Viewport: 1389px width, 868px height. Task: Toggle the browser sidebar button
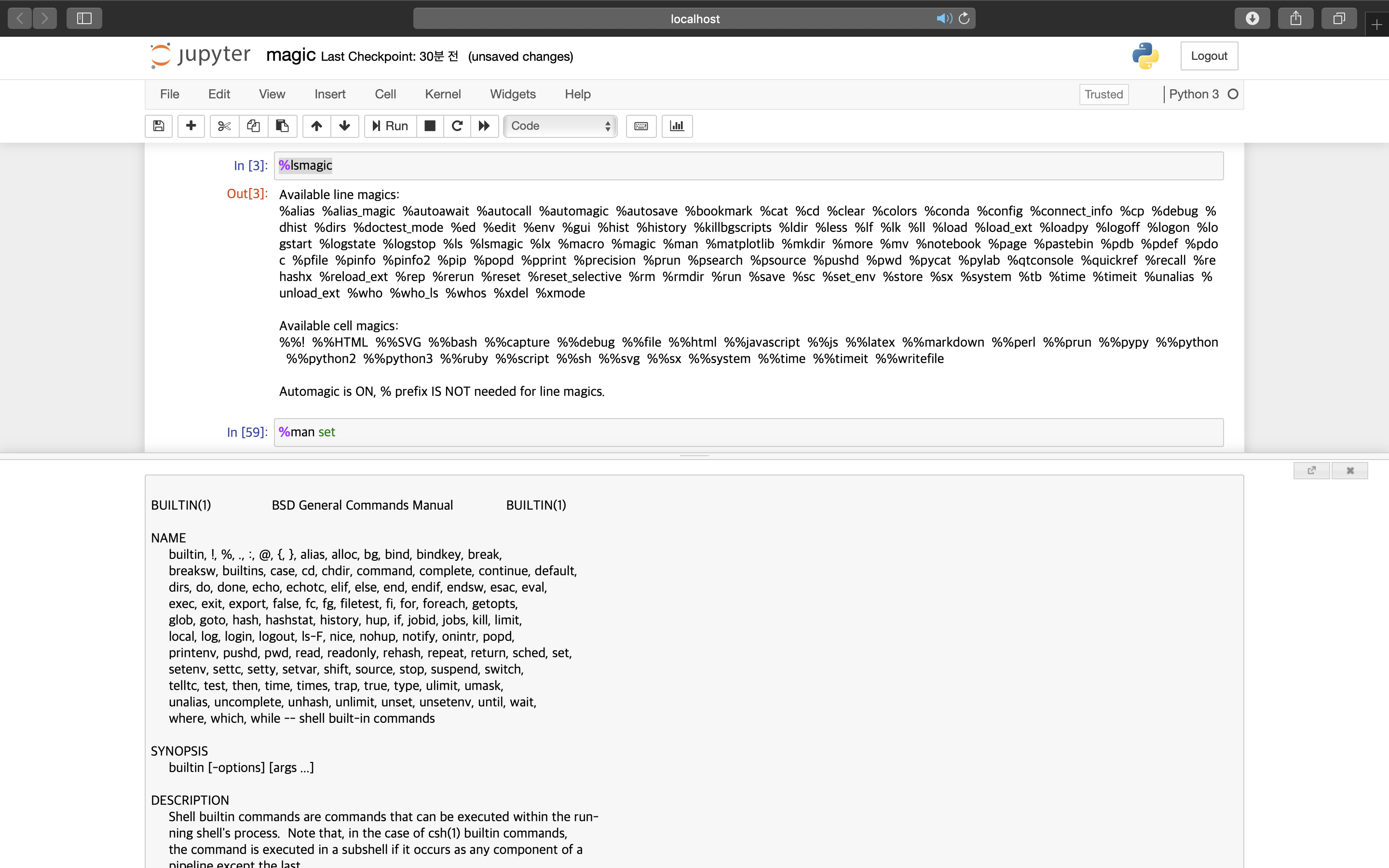(84, 18)
